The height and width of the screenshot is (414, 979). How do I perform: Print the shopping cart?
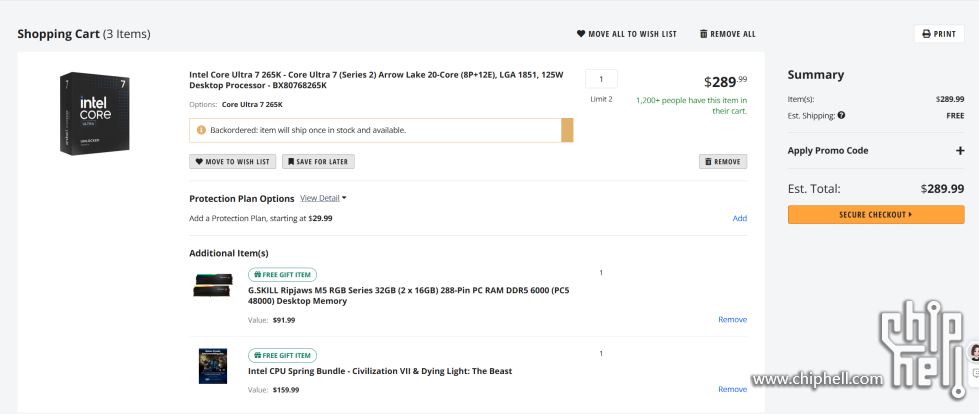pyautogui.click(x=939, y=34)
